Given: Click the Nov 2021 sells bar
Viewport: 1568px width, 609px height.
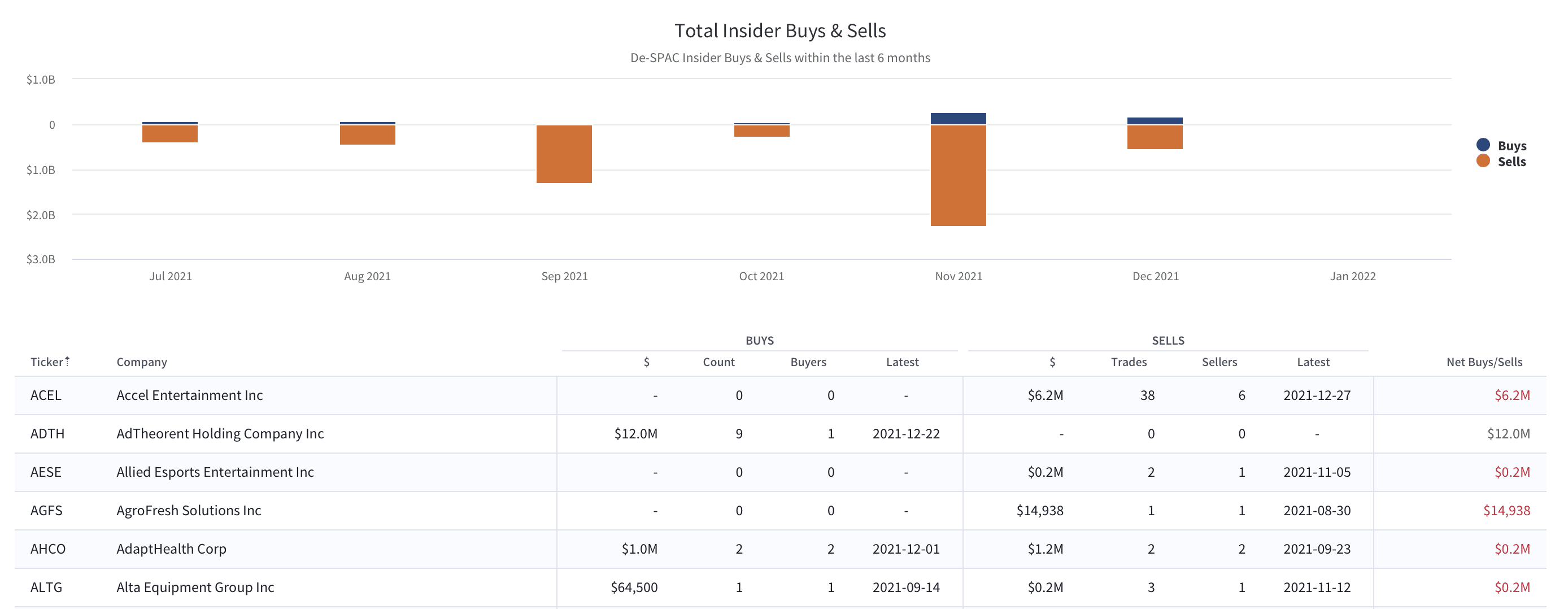Looking at the screenshot, I should pyautogui.click(x=958, y=175).
